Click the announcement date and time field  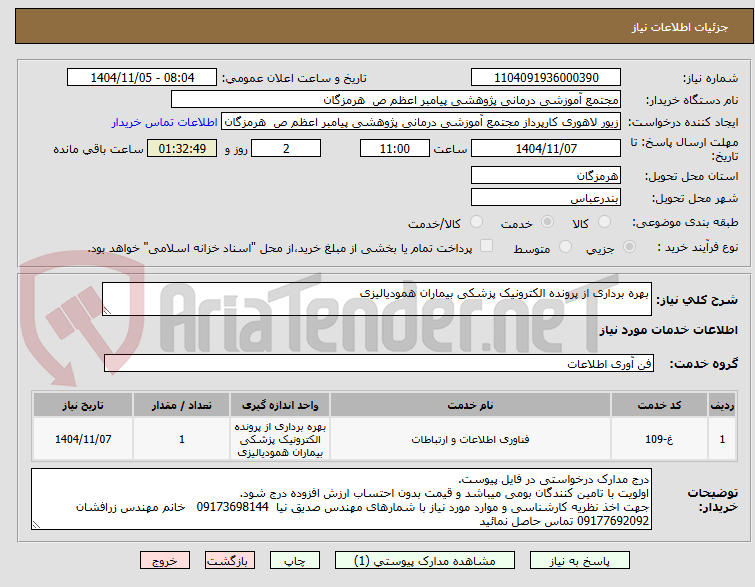click(142, 78)
